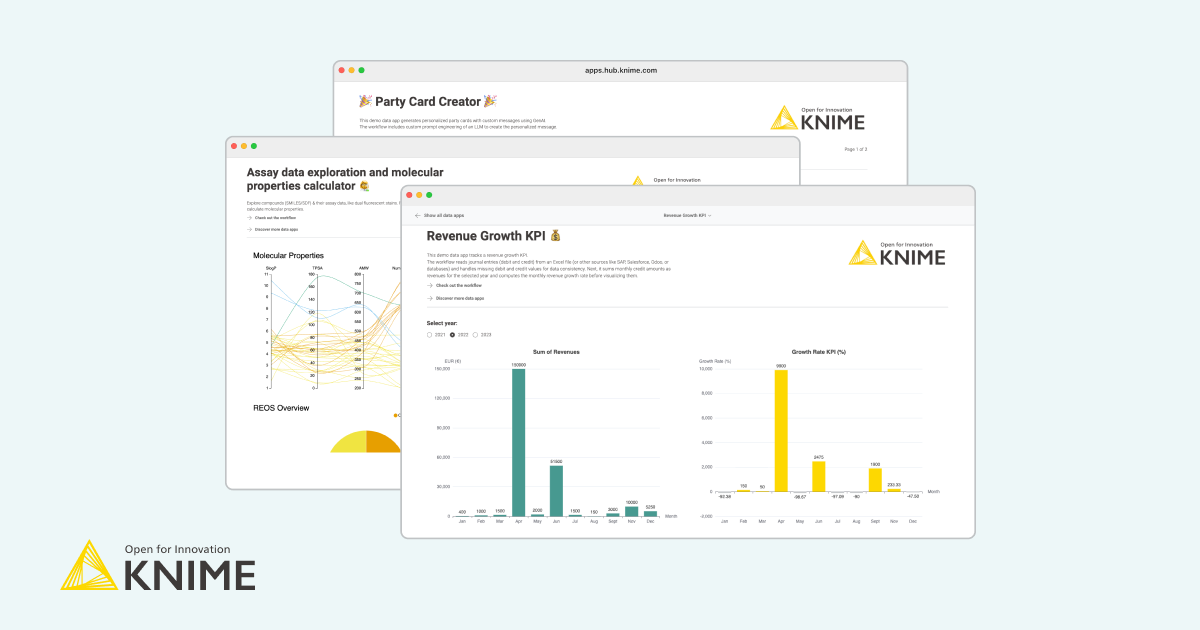The width and height of the screenshot is (1200, 630).
Task: Click the money bag emoji in the Revenue Growth KPI title
Action: [x=554, y=236]
